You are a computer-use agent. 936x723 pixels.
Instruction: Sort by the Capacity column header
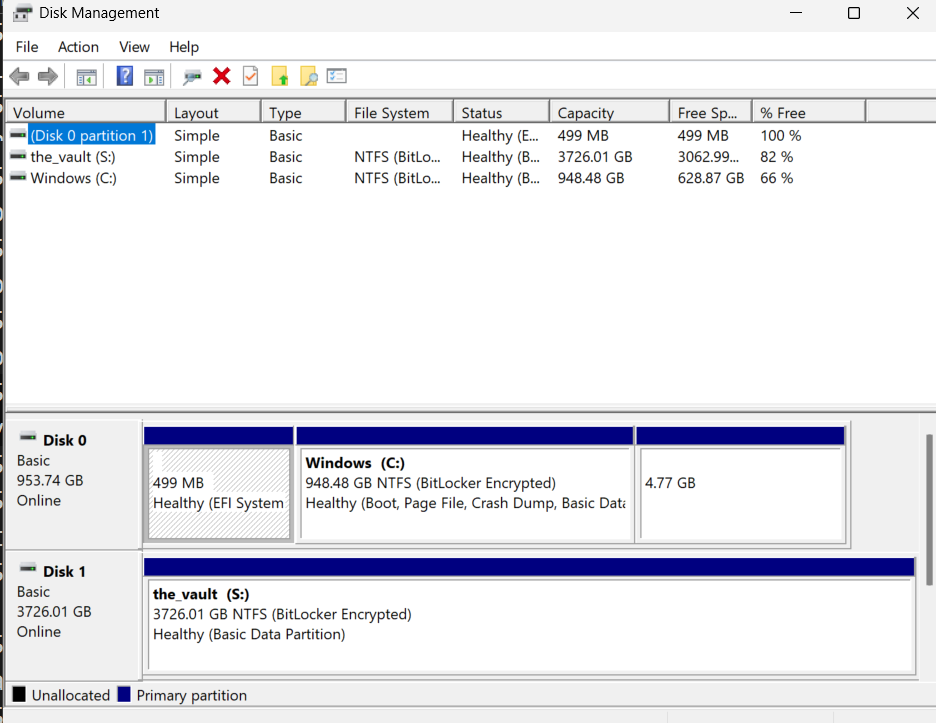(609, 112)
